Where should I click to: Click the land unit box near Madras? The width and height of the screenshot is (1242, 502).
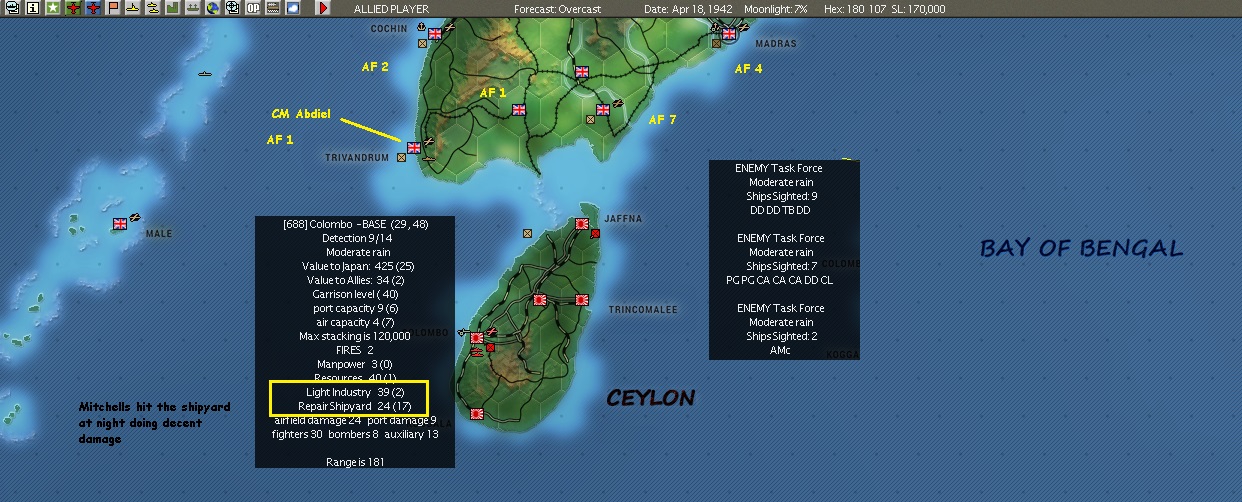click(x=716, y=42)
